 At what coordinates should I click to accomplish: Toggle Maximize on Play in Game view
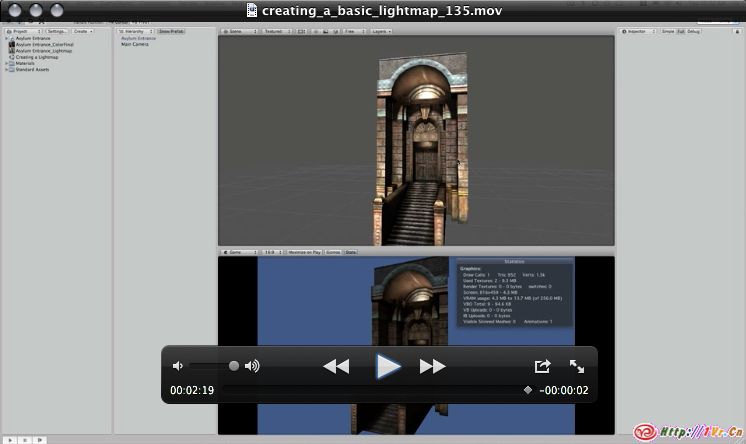pos(304,252)
